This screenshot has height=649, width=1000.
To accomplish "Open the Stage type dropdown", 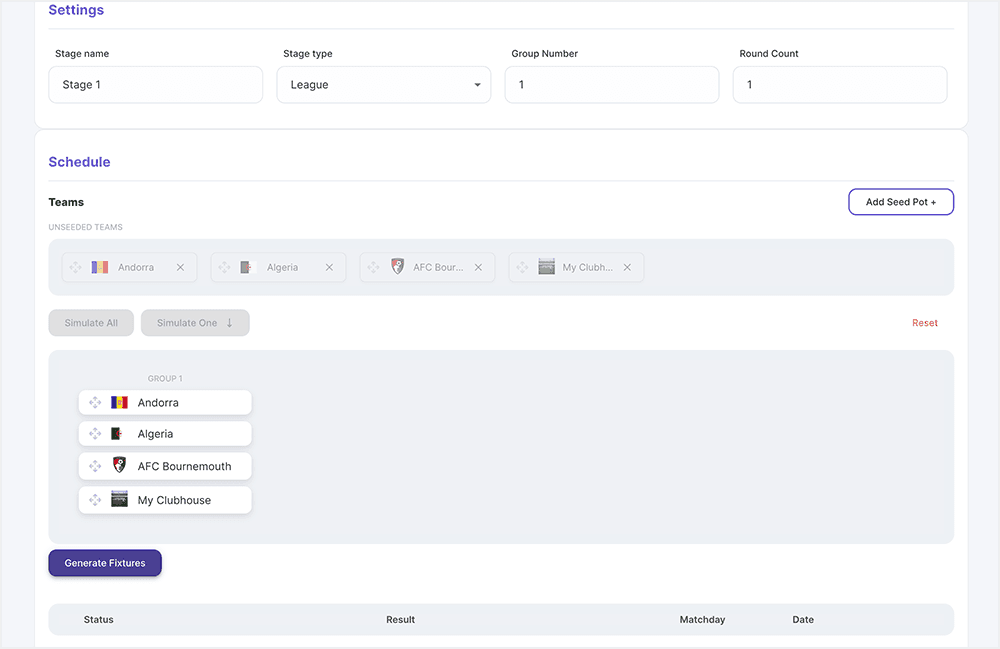I will (x=383, y=85).
